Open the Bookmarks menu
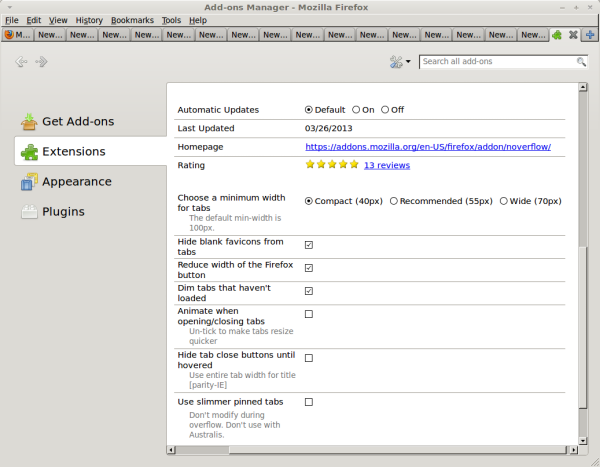 point(132,20)
